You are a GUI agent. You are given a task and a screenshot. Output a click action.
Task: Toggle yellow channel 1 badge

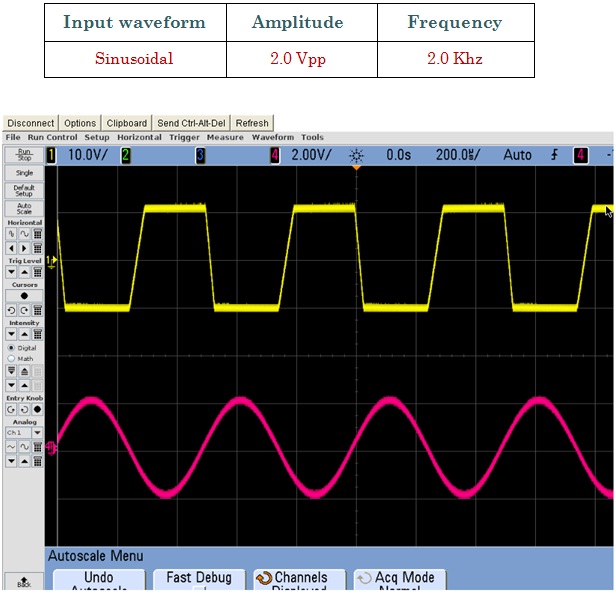pos(51,155)
